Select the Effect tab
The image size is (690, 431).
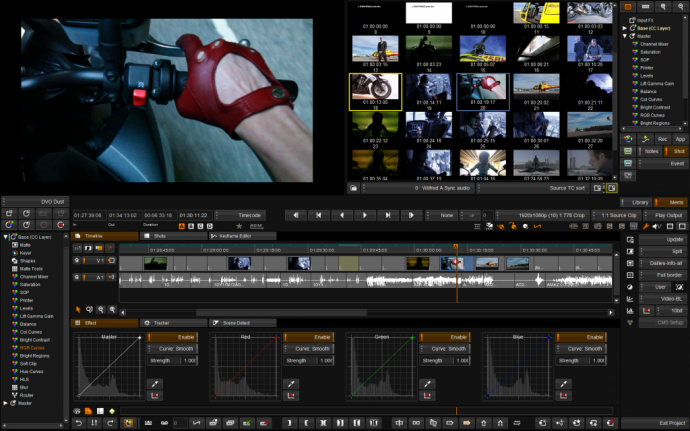pos(105,323)
